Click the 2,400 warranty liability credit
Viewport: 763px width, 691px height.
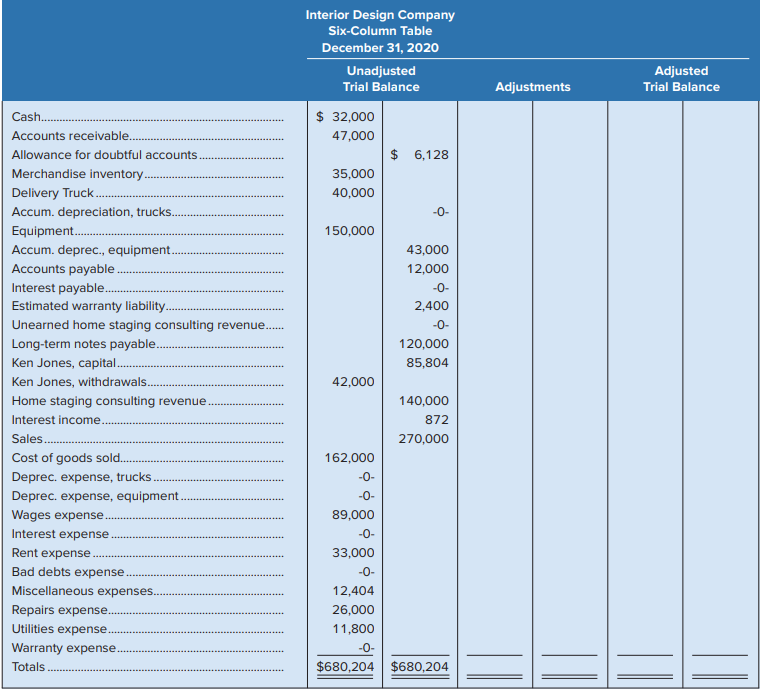pyautogui.click(x=432, y=306)
